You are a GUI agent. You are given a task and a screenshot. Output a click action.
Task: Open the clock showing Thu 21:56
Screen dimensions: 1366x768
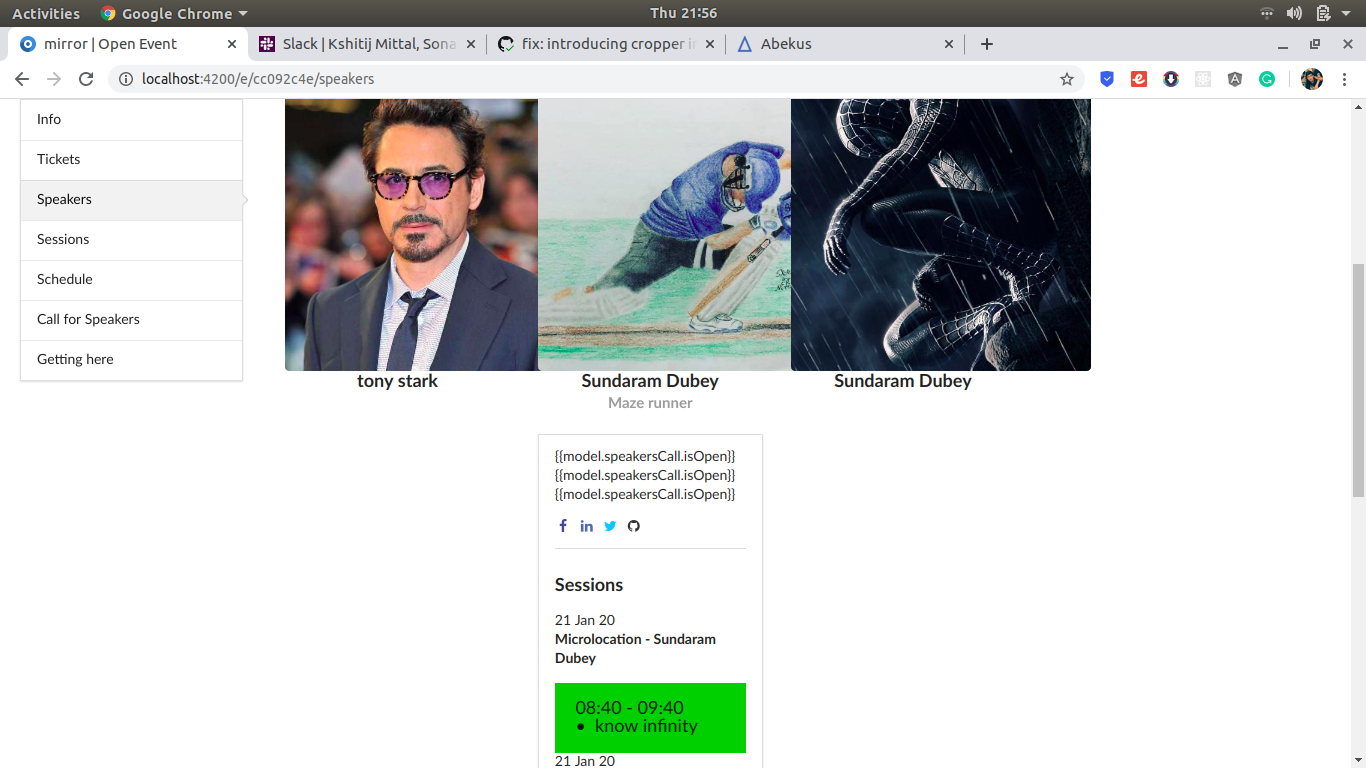(683, 13)
